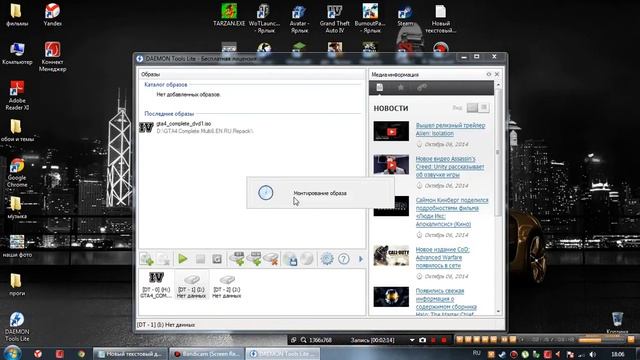Switch news to thumbnail view mode
The height and width of the screenshot is (360, 640).
point(472,108)
